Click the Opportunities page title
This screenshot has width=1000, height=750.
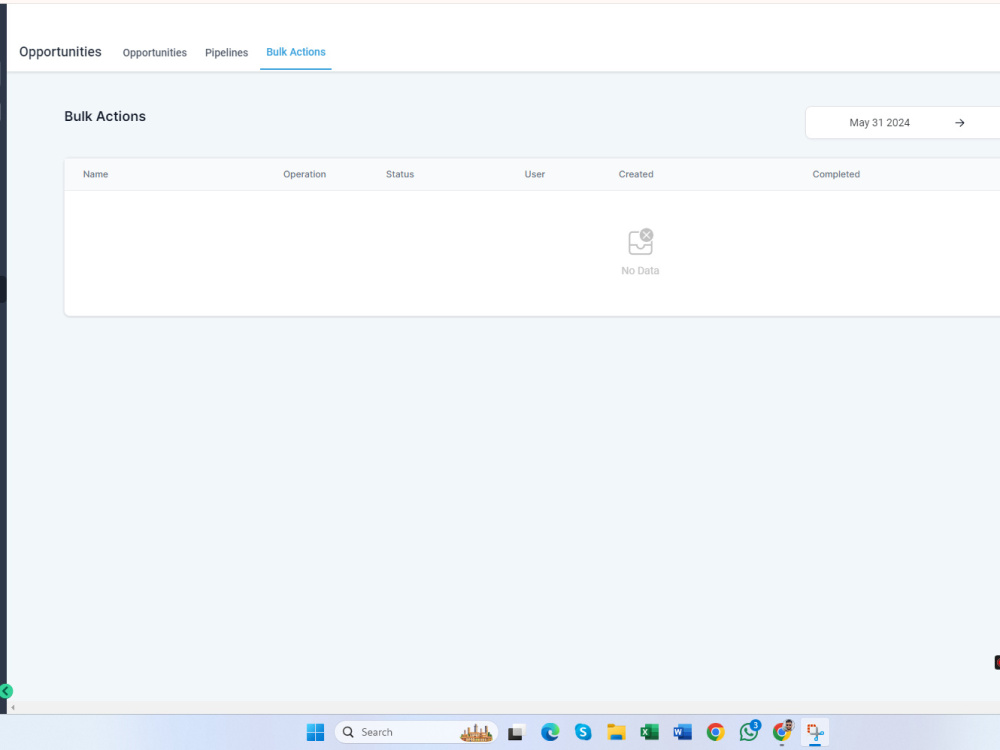point(60,52)
